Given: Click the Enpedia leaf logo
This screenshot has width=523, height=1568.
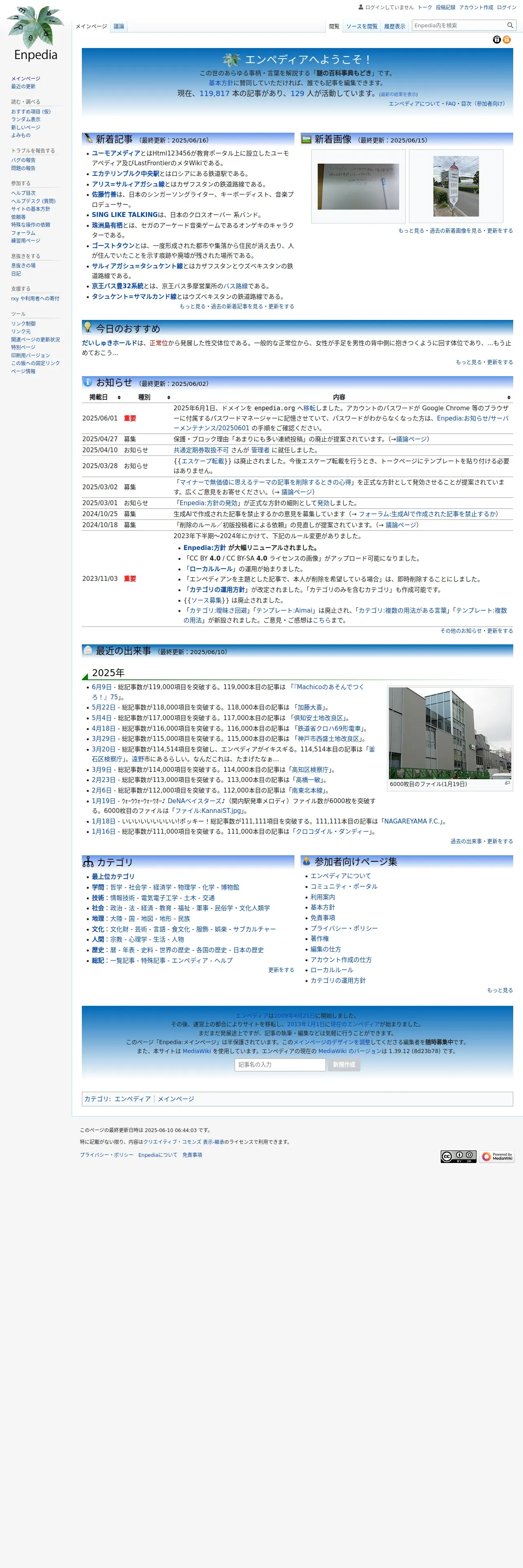Looking at the screenshot, I should click(x=35, y=33).
